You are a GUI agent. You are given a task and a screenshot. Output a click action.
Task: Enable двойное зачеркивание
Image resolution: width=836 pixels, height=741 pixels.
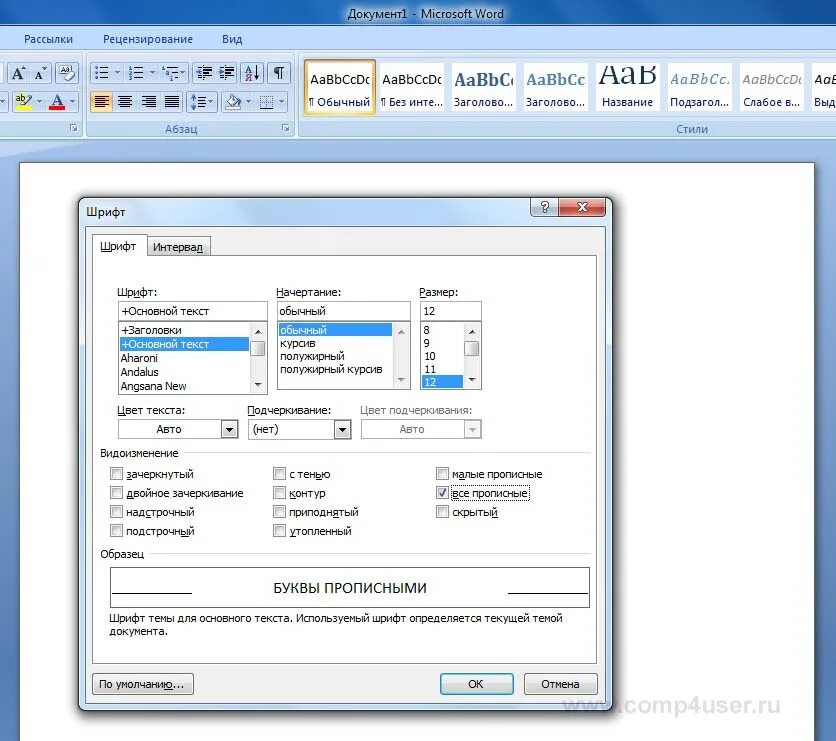116,493
